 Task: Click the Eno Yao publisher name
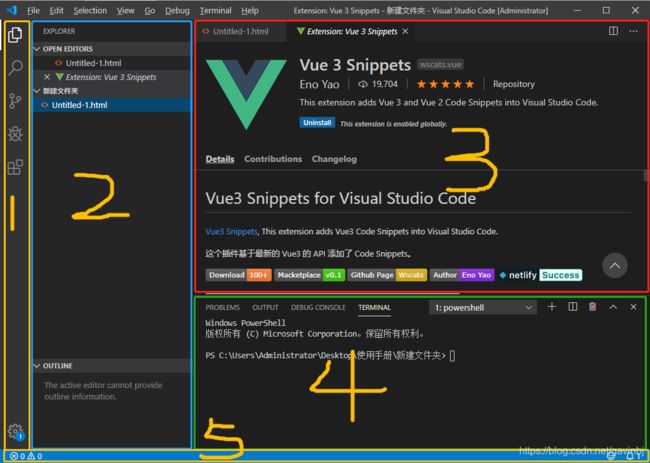point(319,85)
